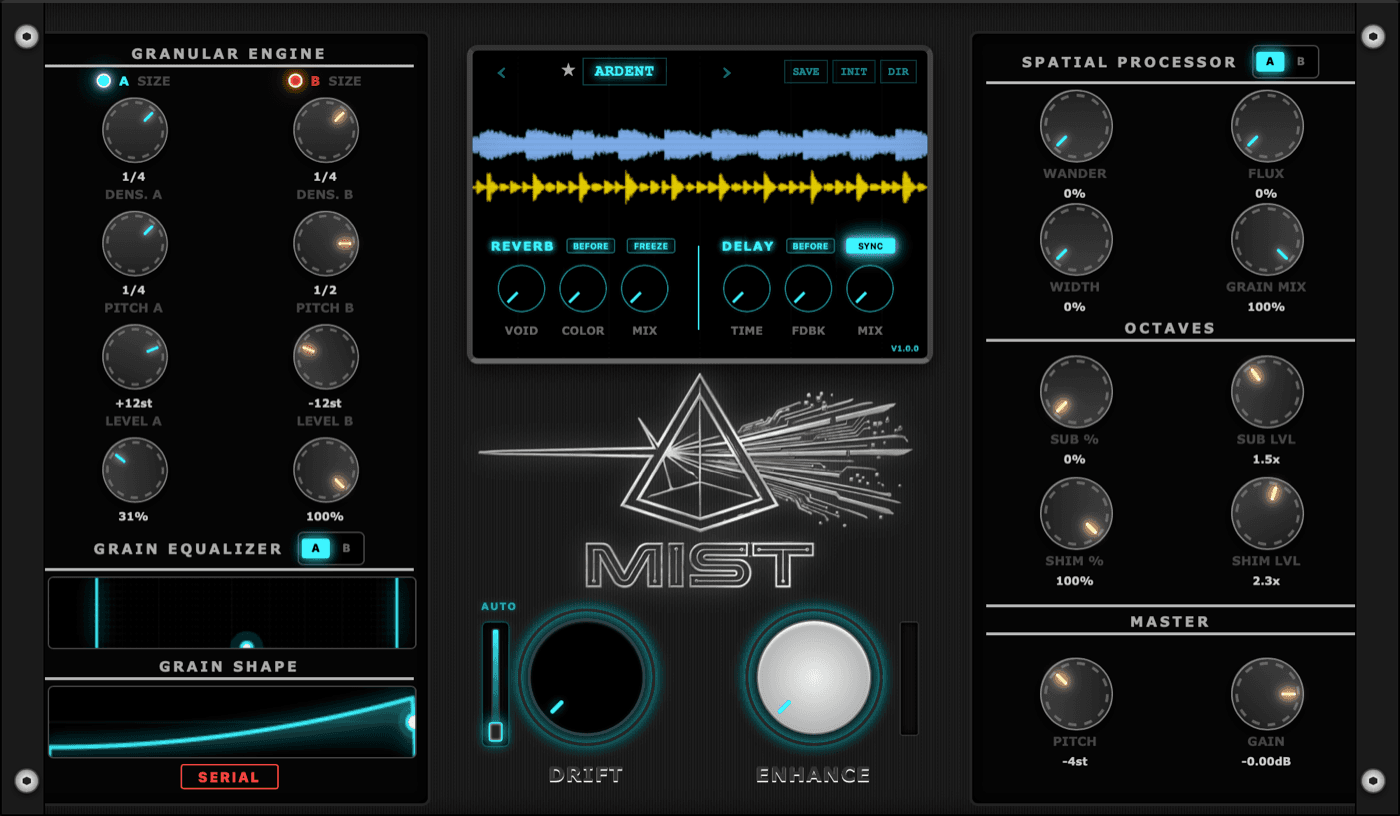Screen dimensions: 1400x816
Task: Click the delay TIME knob
Action: click(x=746, y=289)
